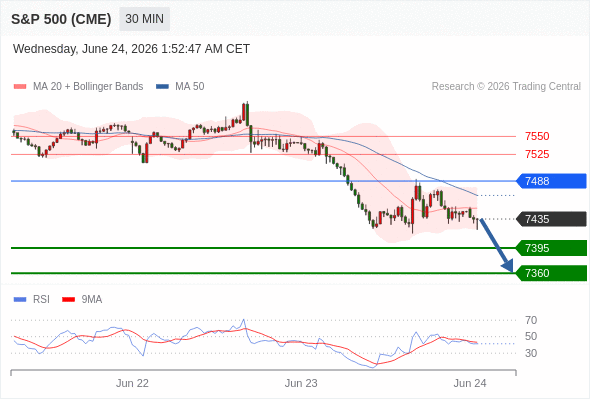Click the blue MA 50 legend swatch

tap(162, 87)
